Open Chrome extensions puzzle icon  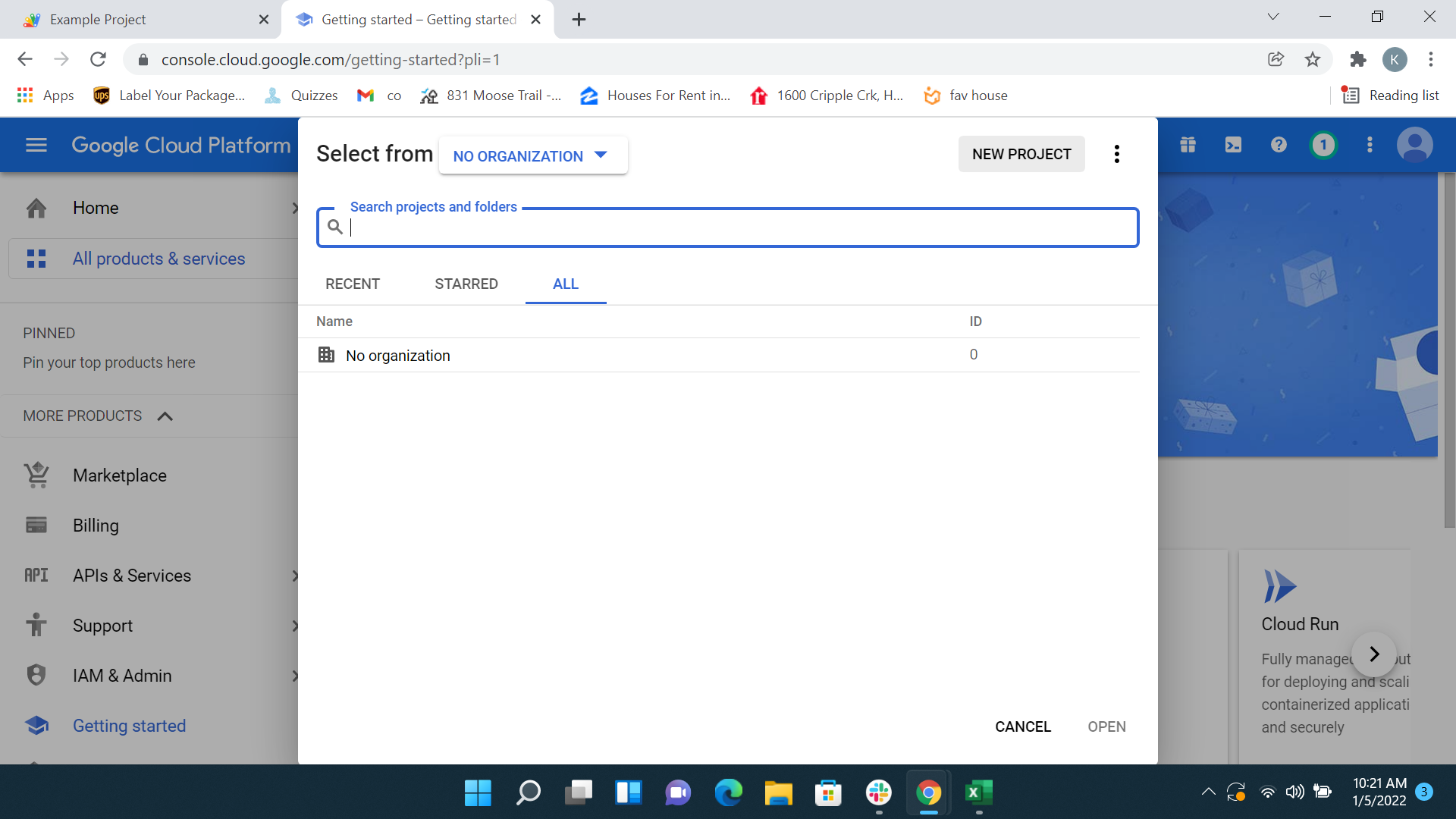(1358, 59)
